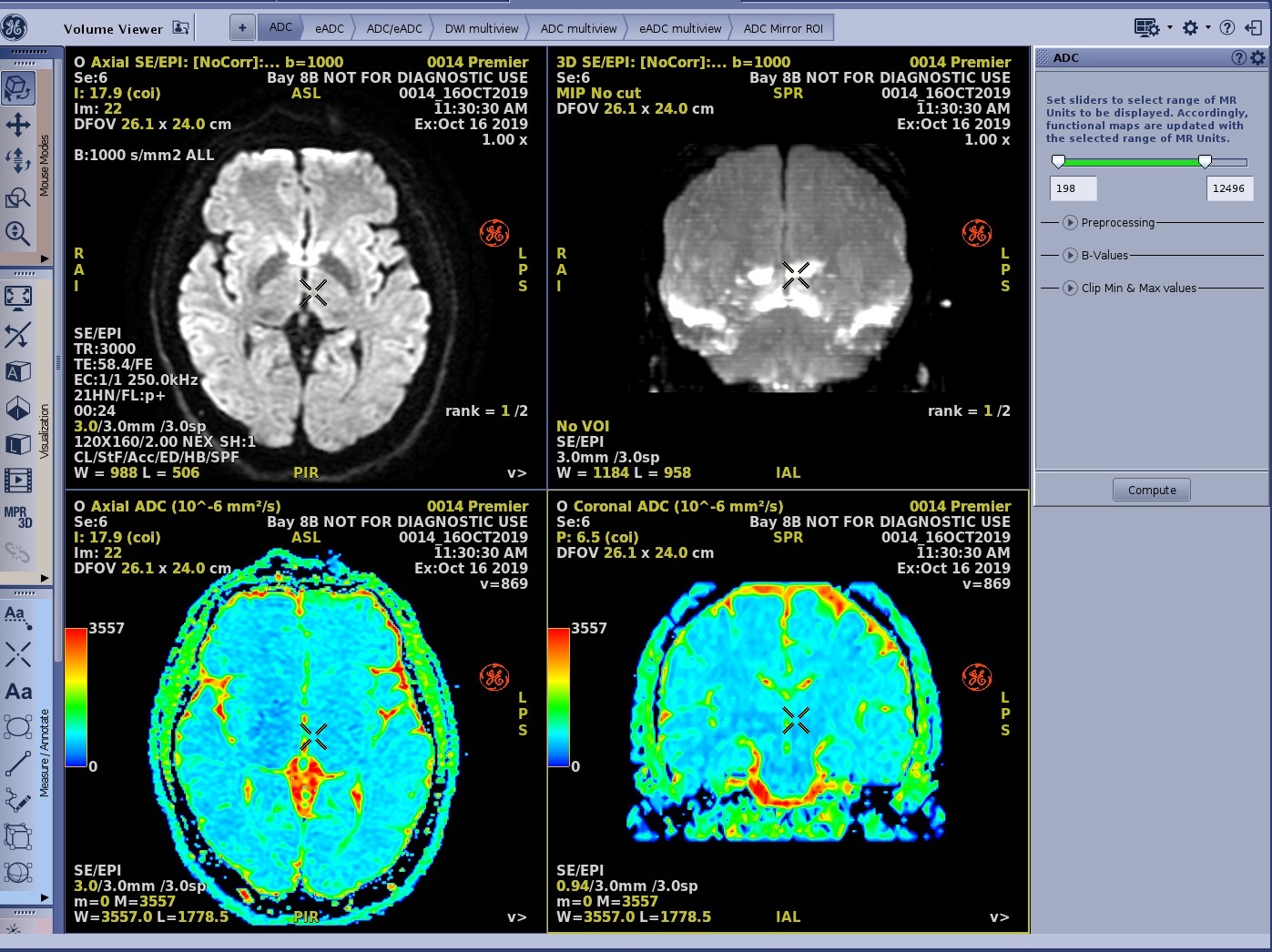
Task: Select the large Aa text annotation tool
Action: [x=18, y=692]
